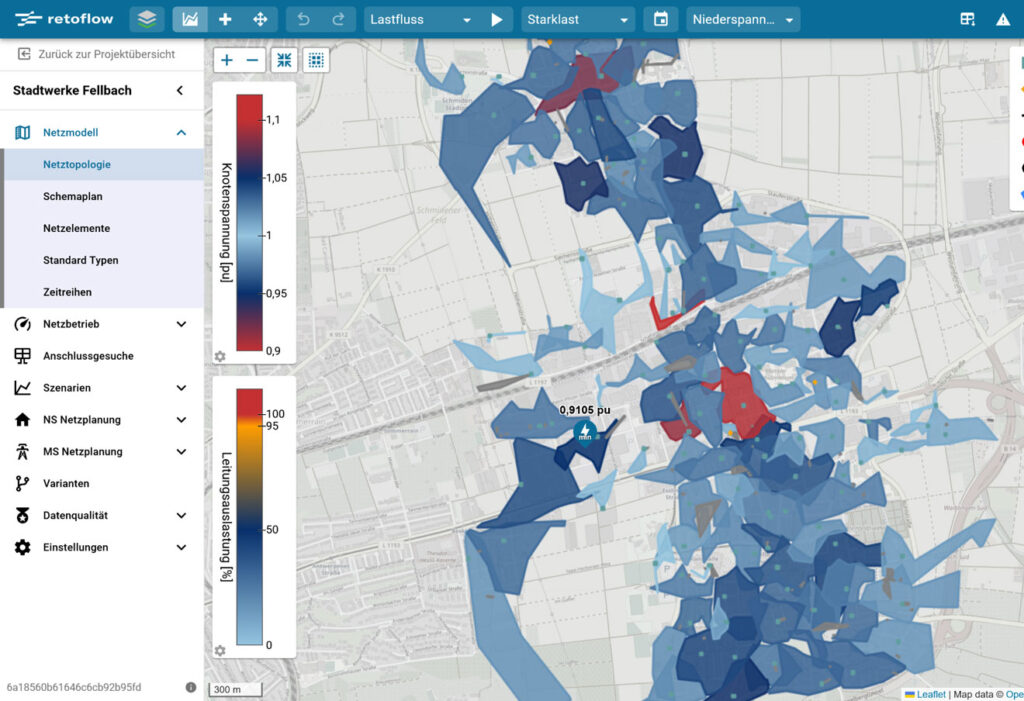Viewport: 1024px width, 701px height.
Task: Click the 0,9105 pu voltage label
Action: [584, 410]
